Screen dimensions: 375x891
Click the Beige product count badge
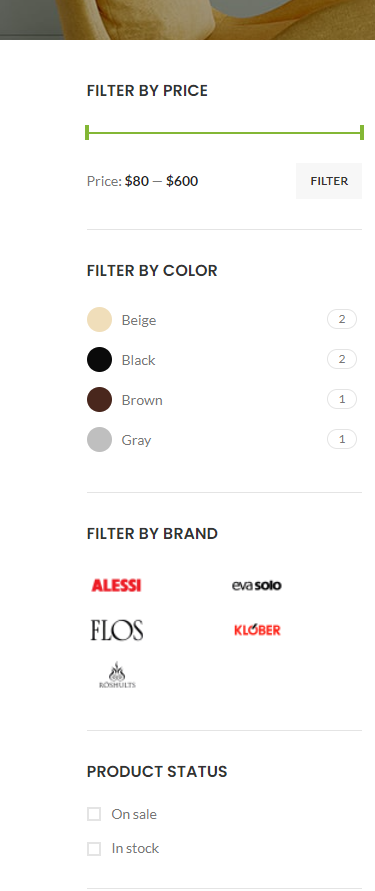[342, 319]
